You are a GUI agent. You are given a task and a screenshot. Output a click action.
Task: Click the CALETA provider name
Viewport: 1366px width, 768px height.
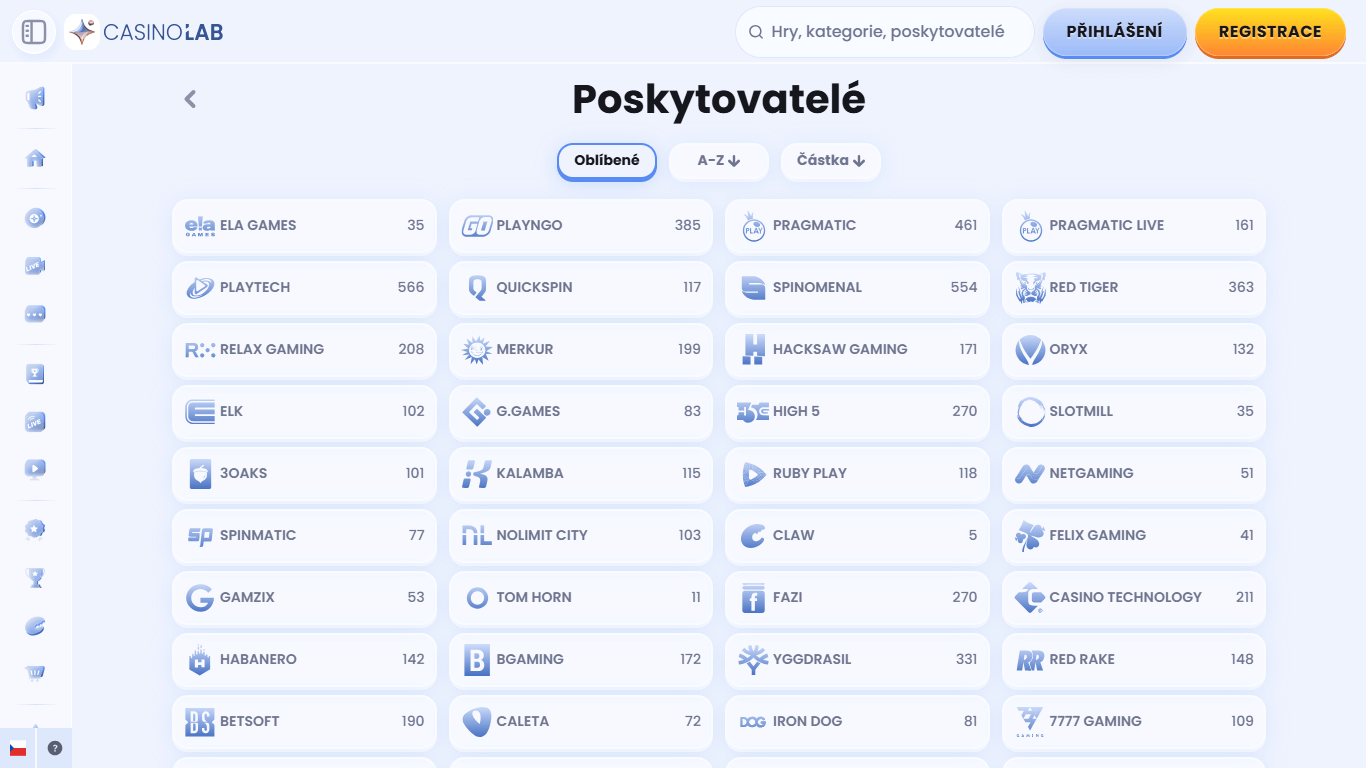tap(523, 721)
